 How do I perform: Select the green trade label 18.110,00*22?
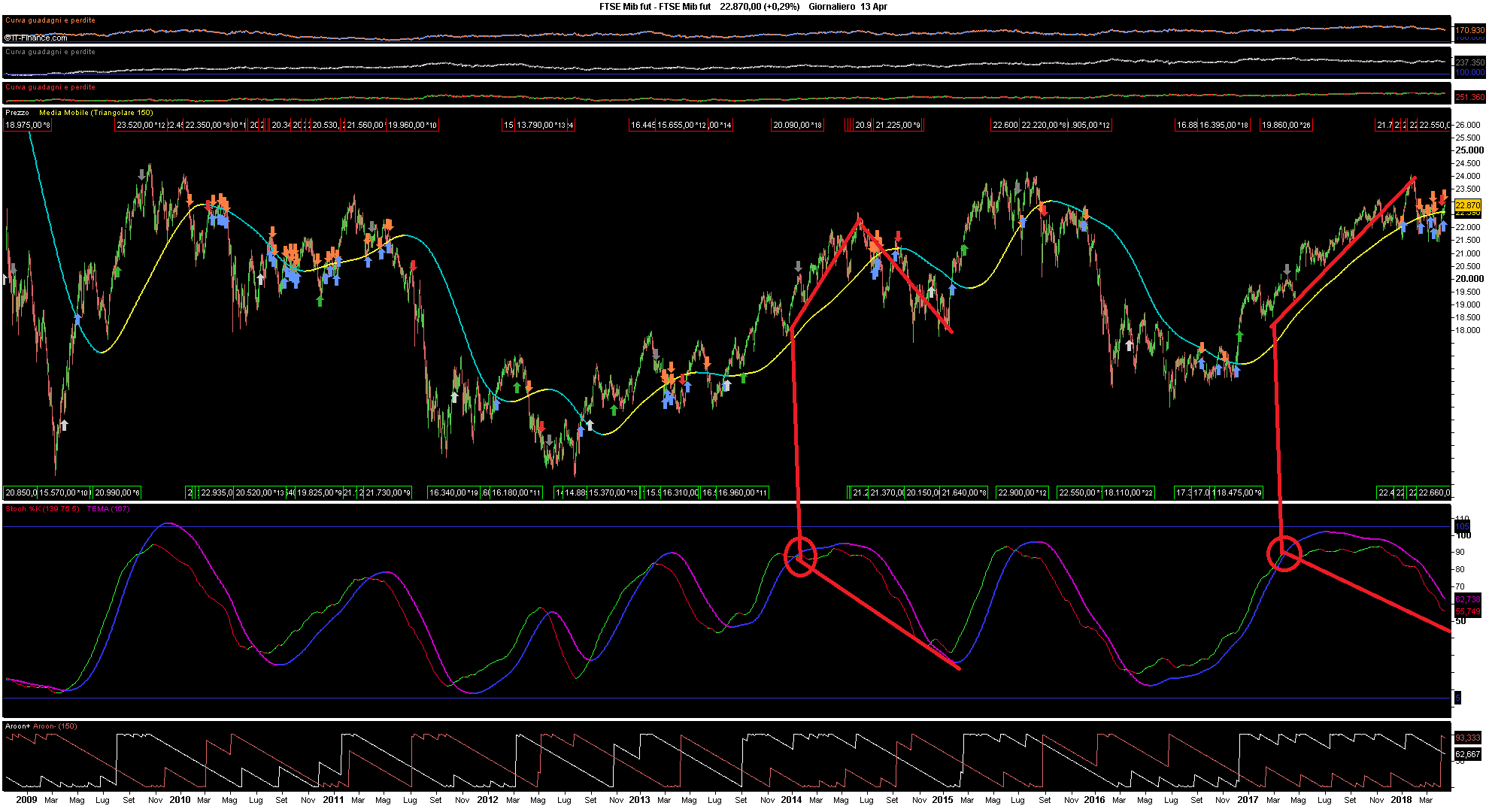pyautogui.click(x=1128, y=493)
